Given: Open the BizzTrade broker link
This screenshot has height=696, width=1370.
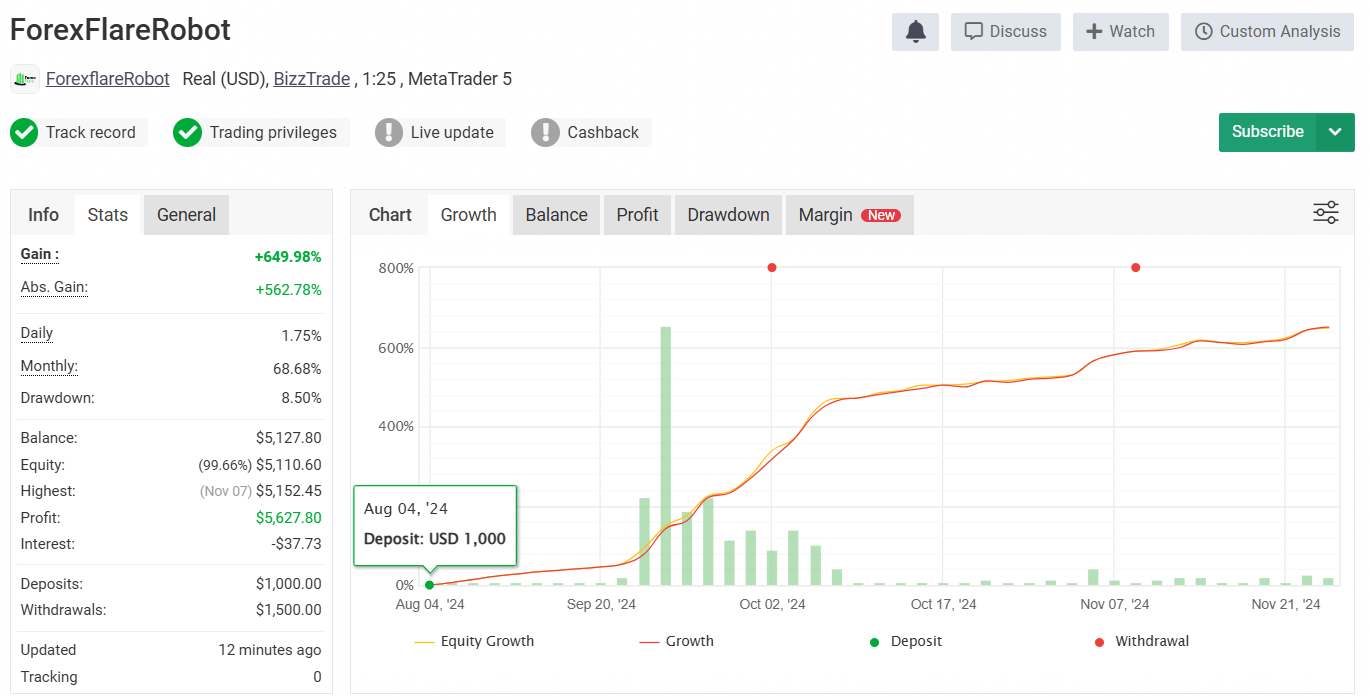Looking at the screenshot, I should 312,79.
